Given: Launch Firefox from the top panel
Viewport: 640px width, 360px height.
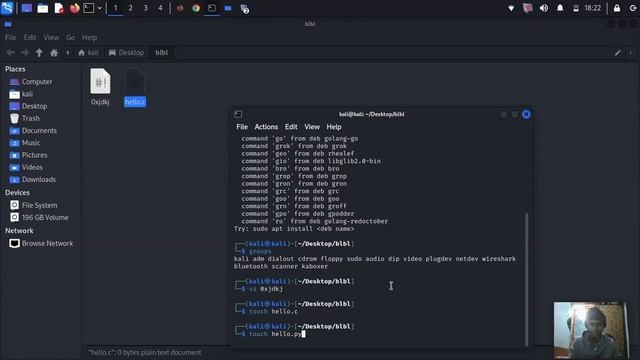Looking at the screenshot, I should pyautogui.click(x=74, y=8).
